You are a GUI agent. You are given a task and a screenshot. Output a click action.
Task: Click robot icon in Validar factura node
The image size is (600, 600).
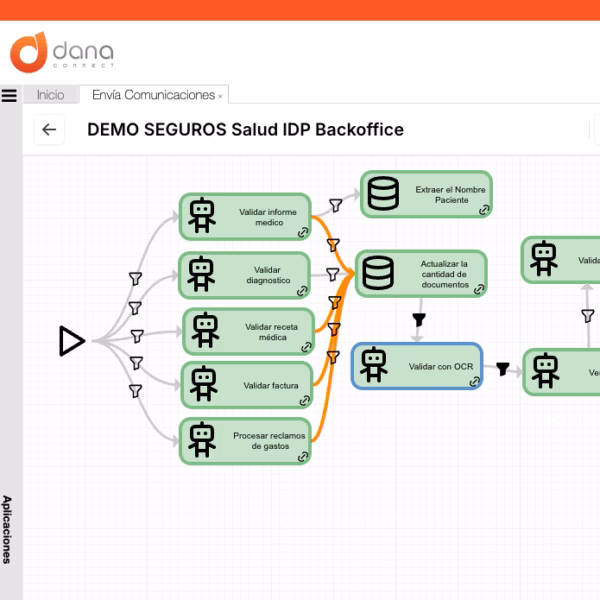(x=204, y=383)
